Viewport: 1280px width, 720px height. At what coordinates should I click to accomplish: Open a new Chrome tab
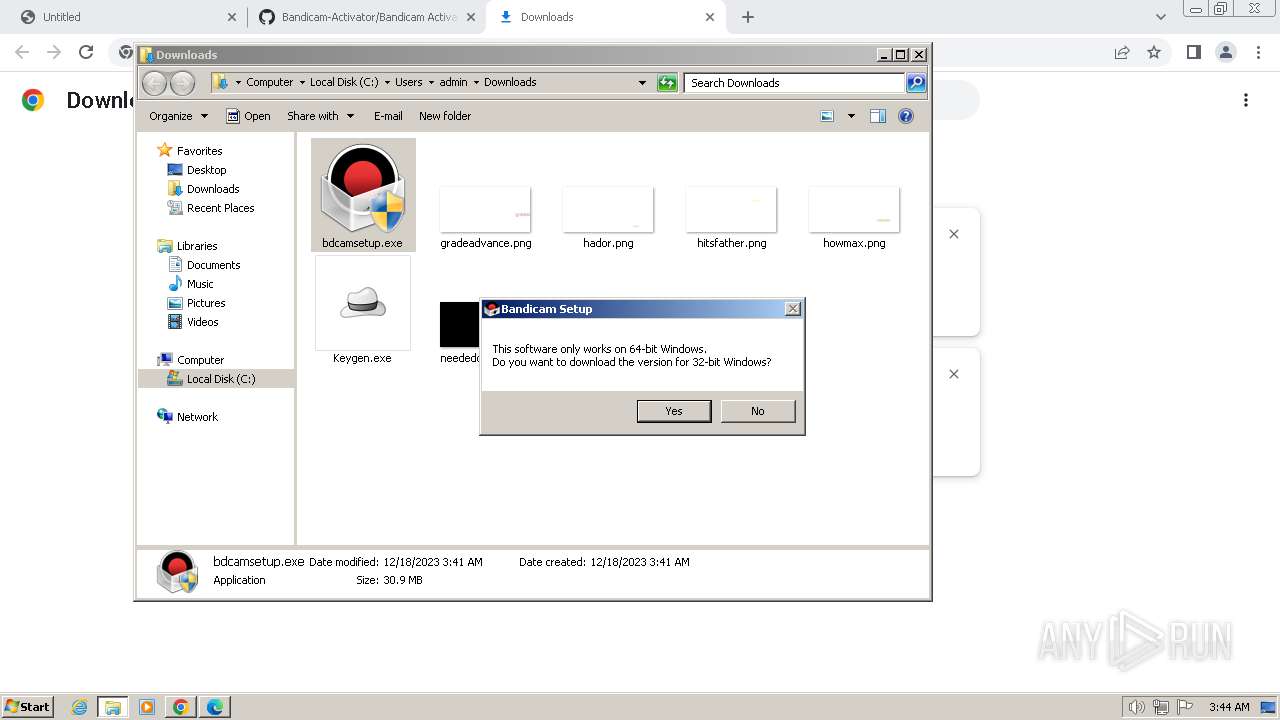747,17
